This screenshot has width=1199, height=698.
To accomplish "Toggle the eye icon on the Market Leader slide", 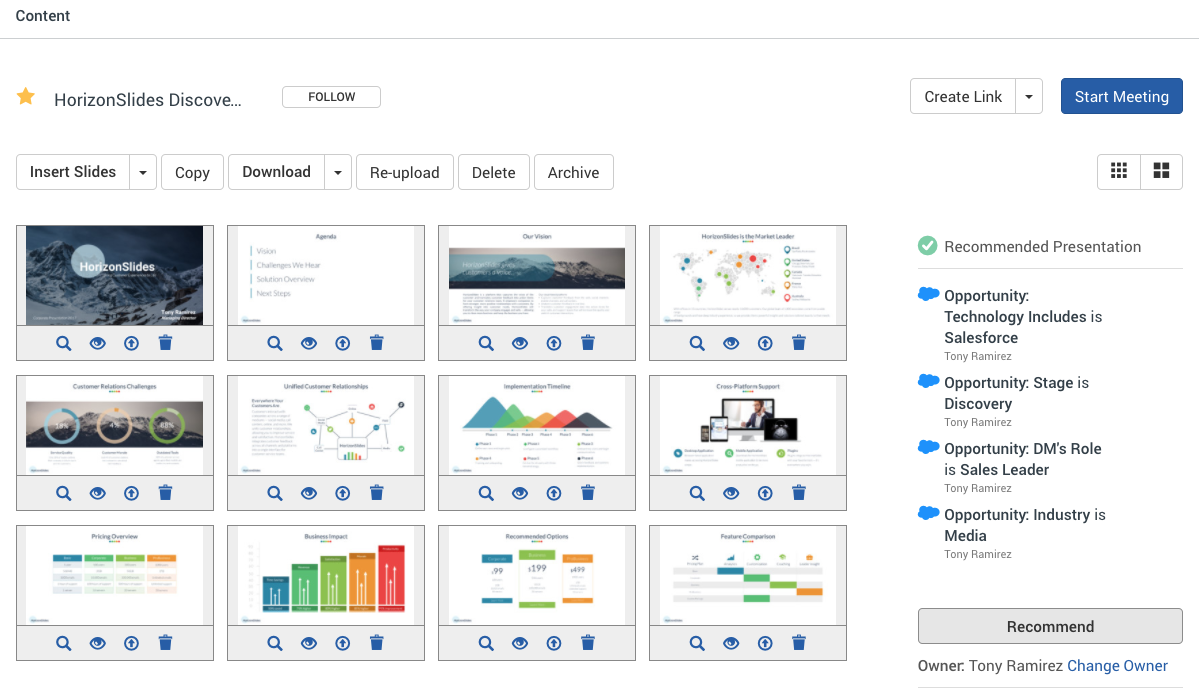I will click(x=731, y=343).
